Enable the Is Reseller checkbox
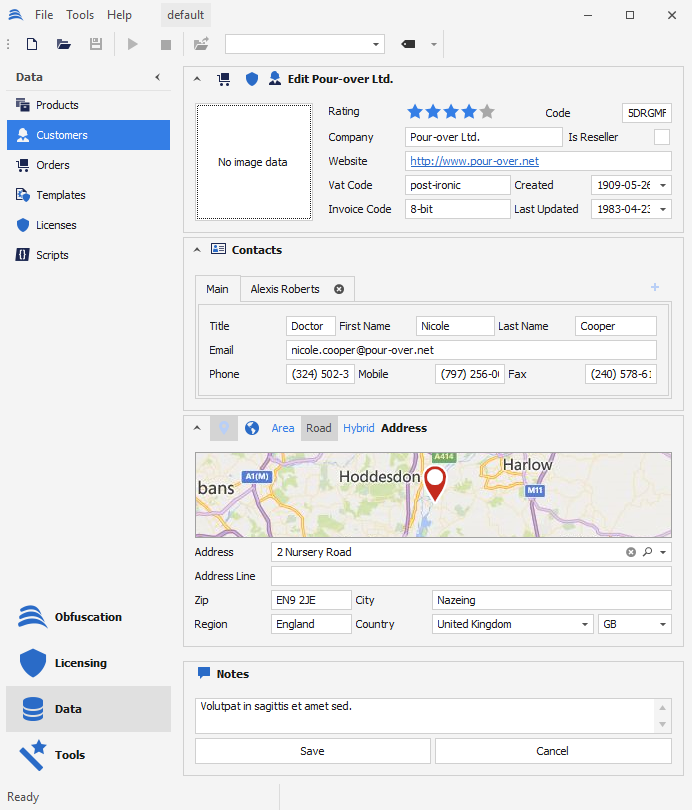 pos(662,137)
